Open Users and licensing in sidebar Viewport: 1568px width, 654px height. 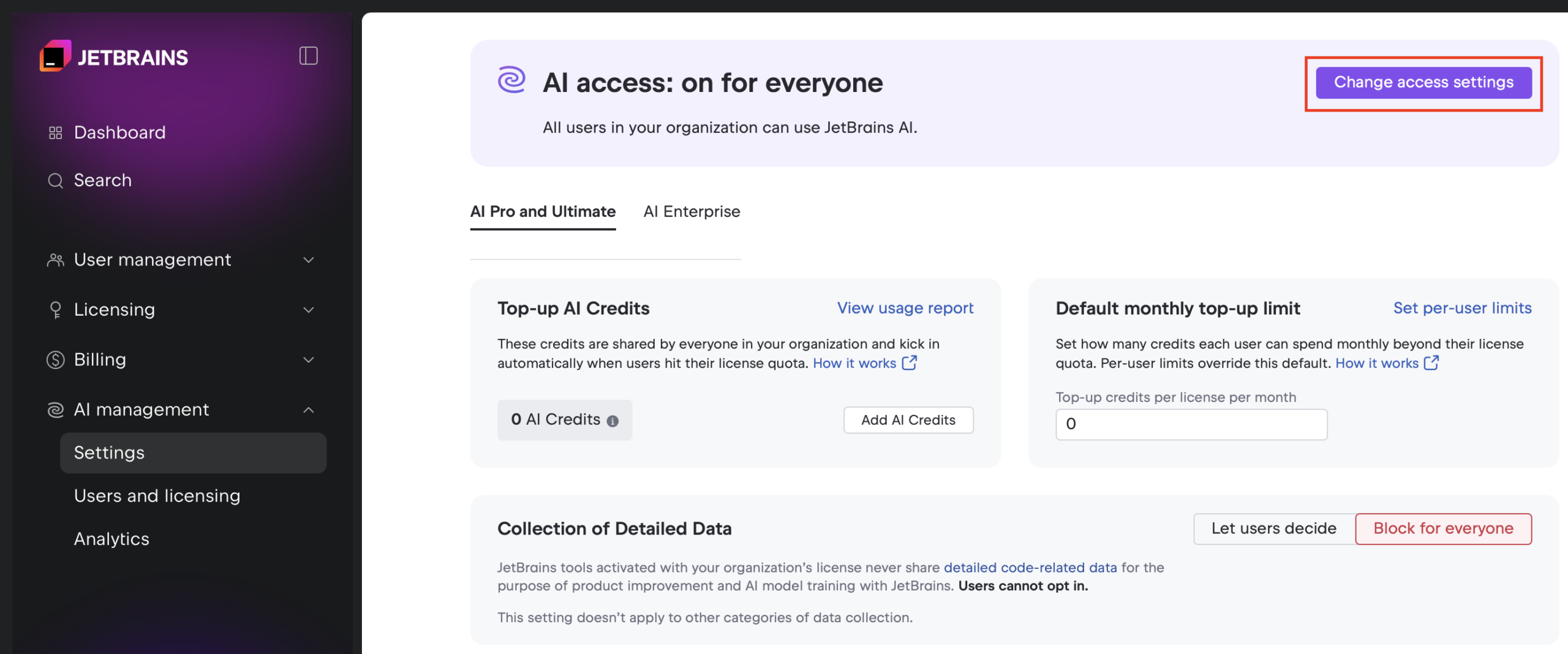[157, 495]
